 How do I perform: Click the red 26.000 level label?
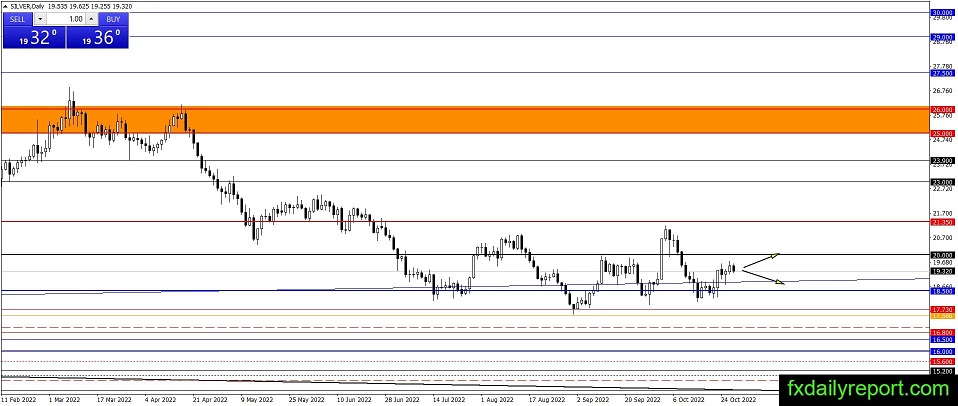pyautogui.click(x=940, y=109)
